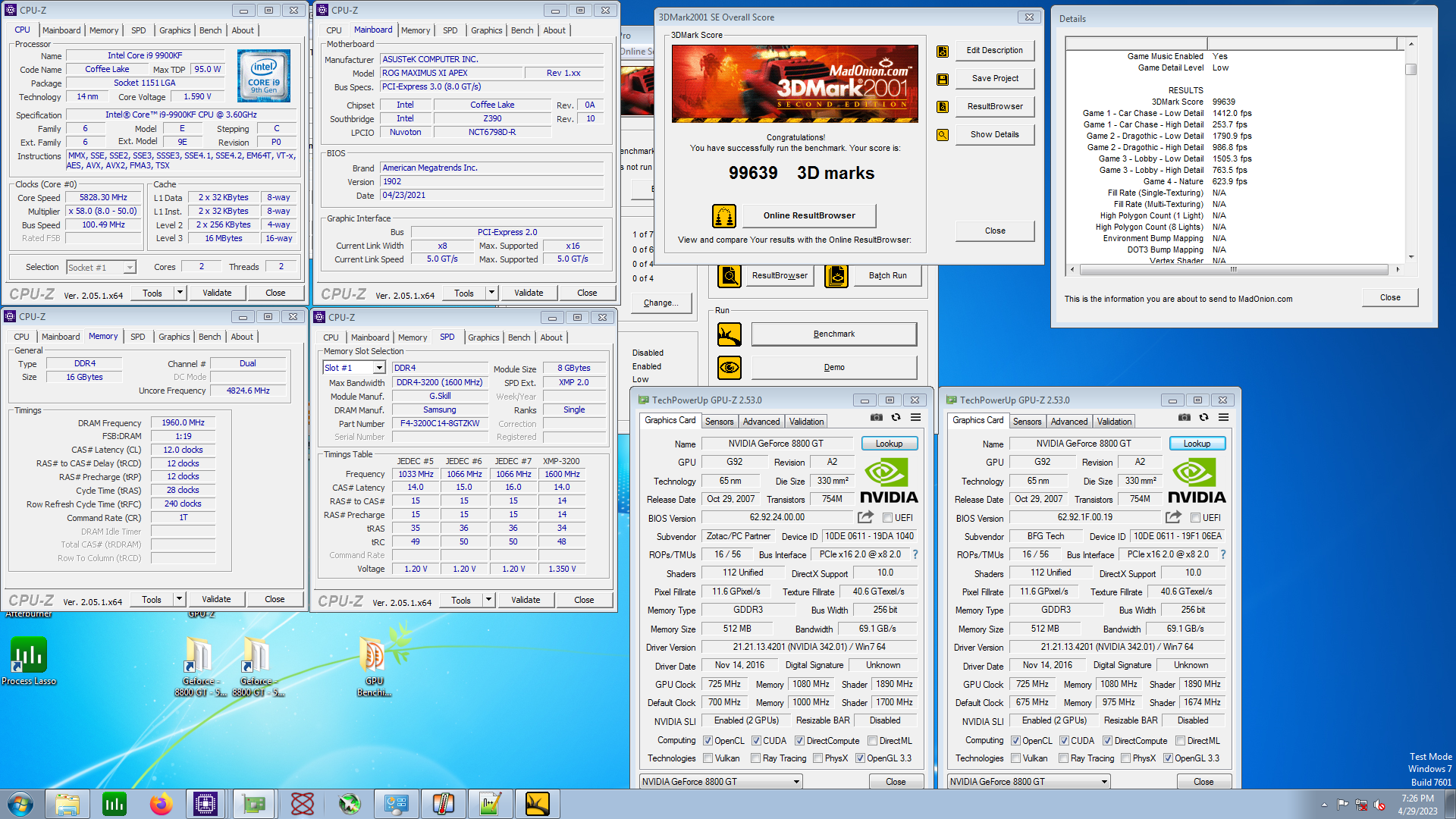Click the 3DMark2001 banner image

(x=795, y=83)
